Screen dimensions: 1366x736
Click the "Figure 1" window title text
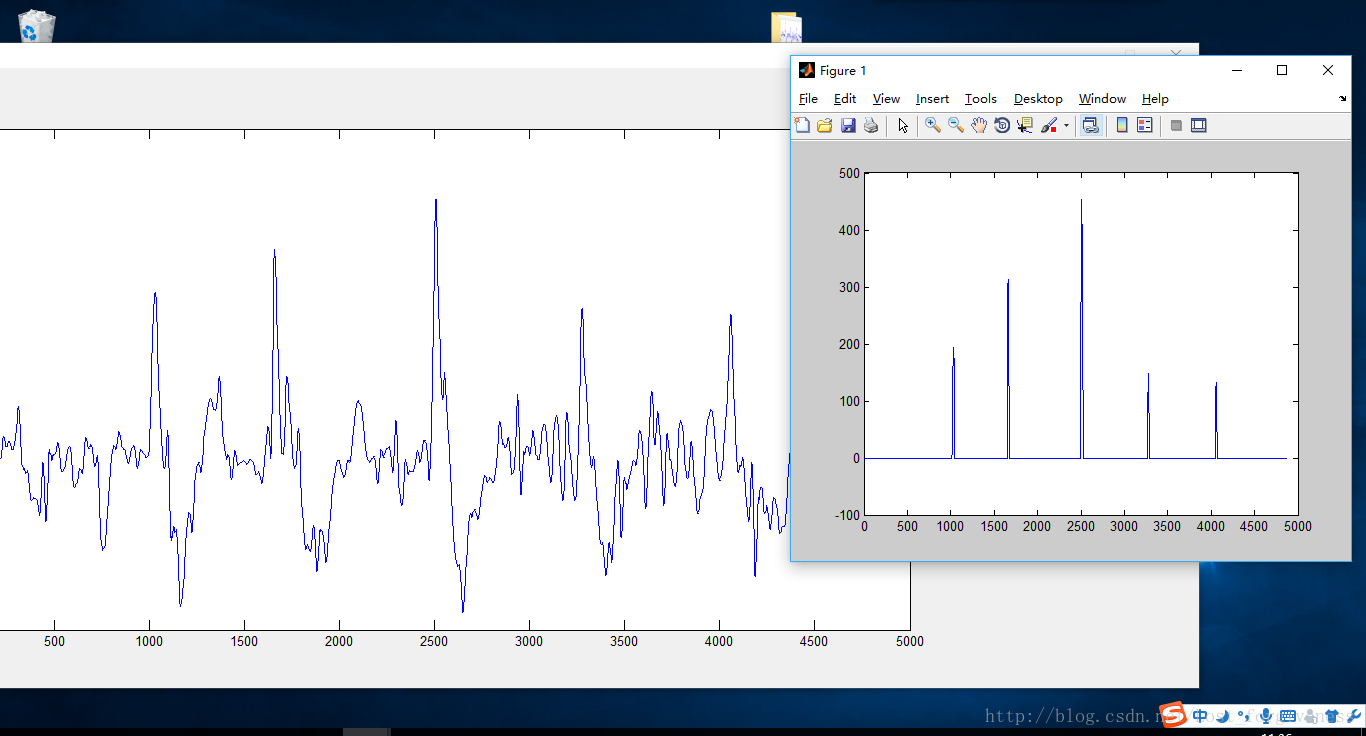(x=843, y=70)
